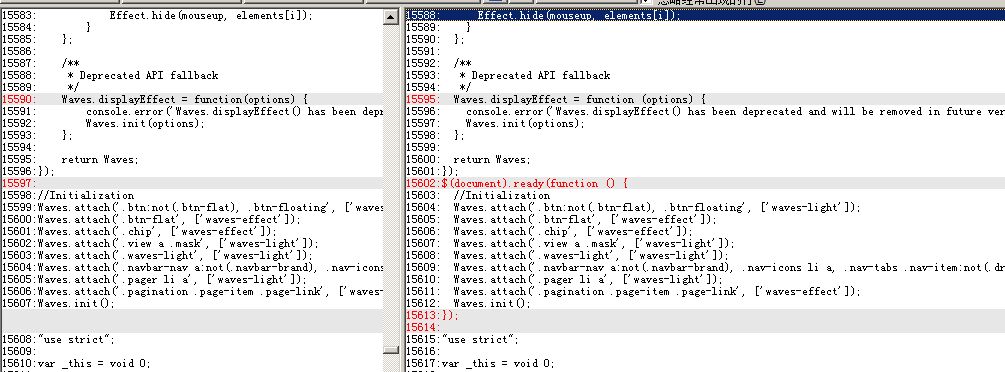The height and width of the screenshot is (372, 1005).
Task: Select left line 15601 Waves.attach .chip
Action: point(192,232)
